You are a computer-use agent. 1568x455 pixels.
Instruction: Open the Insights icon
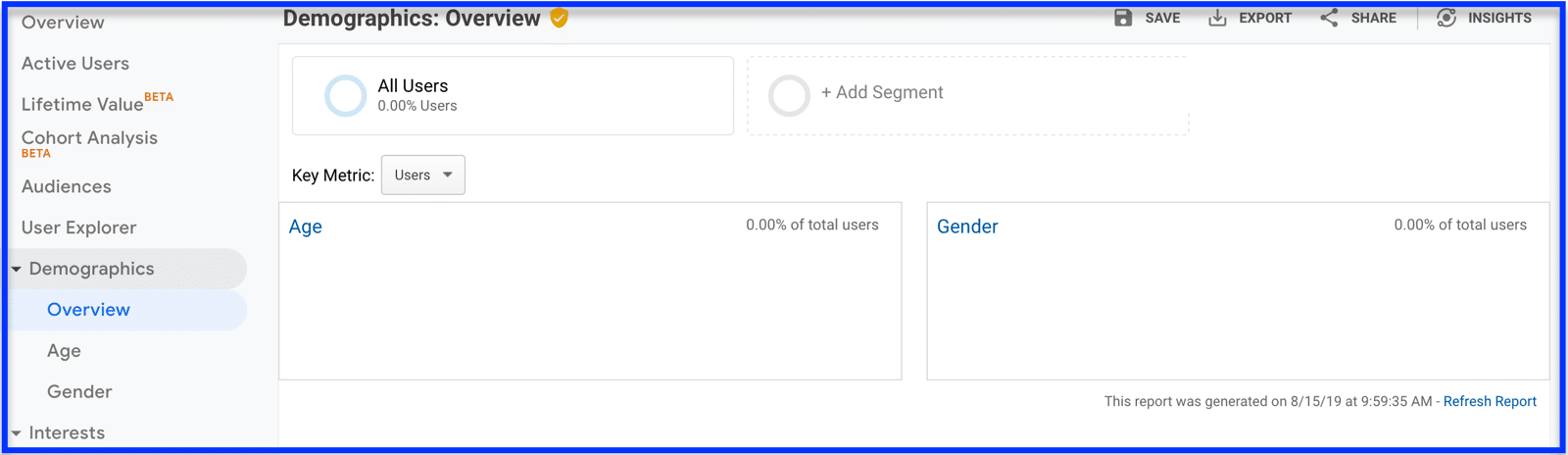click(1446, 18)
